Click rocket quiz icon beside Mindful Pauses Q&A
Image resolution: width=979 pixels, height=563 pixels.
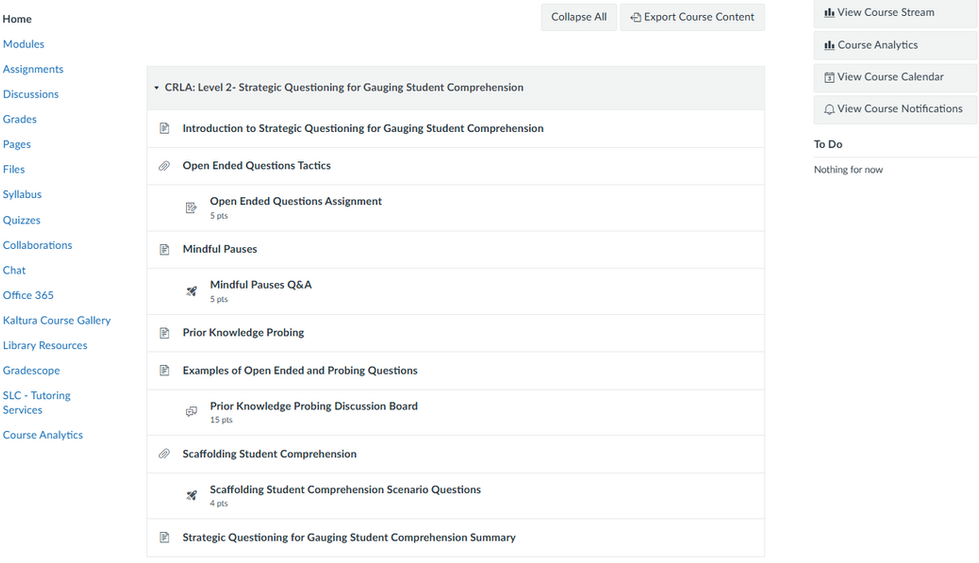[191, 291]
